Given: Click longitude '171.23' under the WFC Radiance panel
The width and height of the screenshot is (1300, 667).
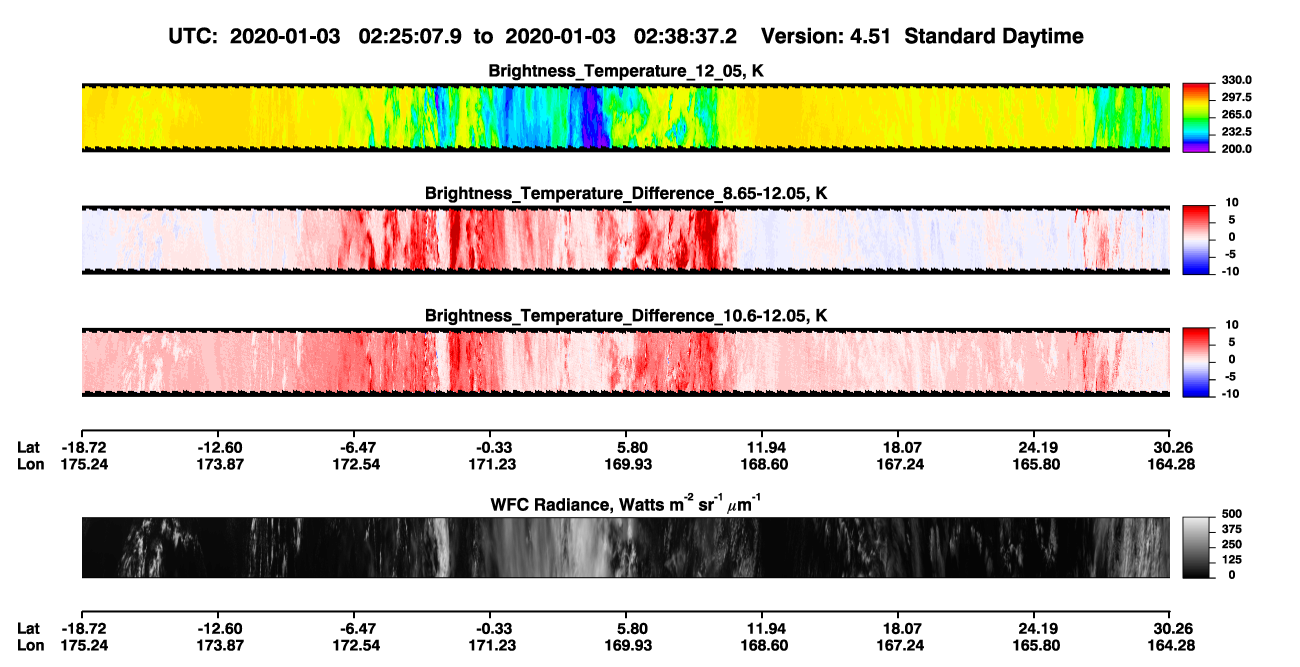Looking at the screenshot, I should (494, 645).
